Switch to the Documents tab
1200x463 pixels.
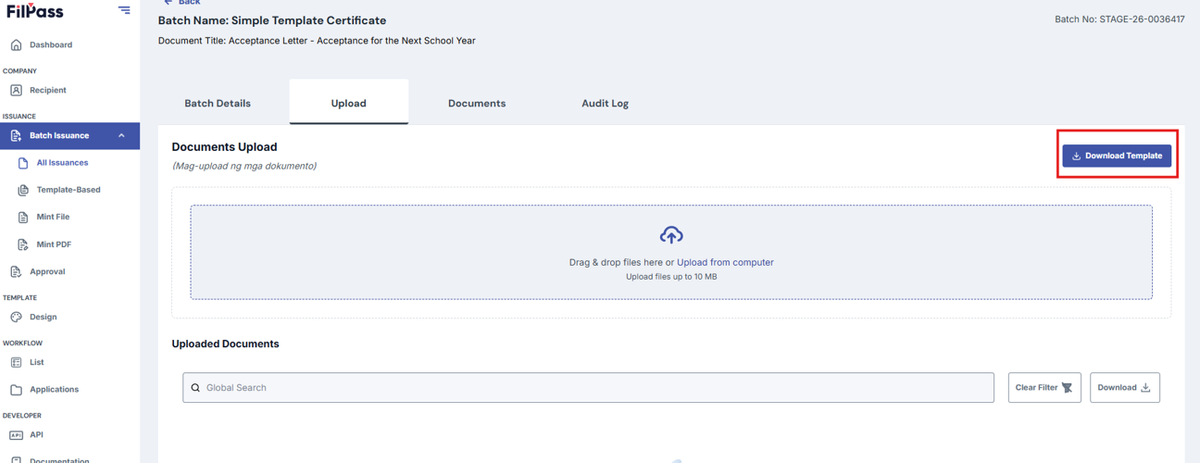(476, 103)
